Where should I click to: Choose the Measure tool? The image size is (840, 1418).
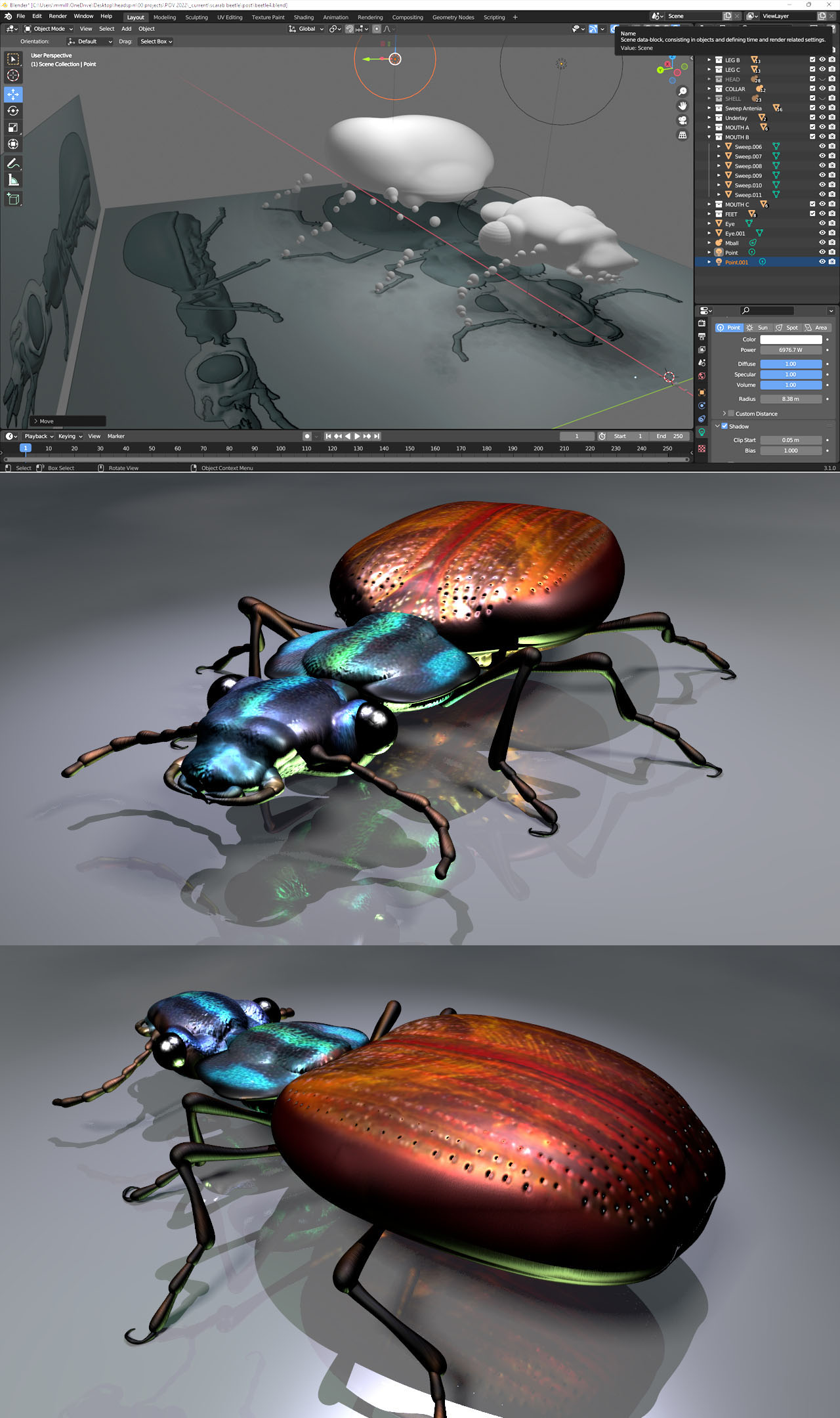click(x=13, y=180)
